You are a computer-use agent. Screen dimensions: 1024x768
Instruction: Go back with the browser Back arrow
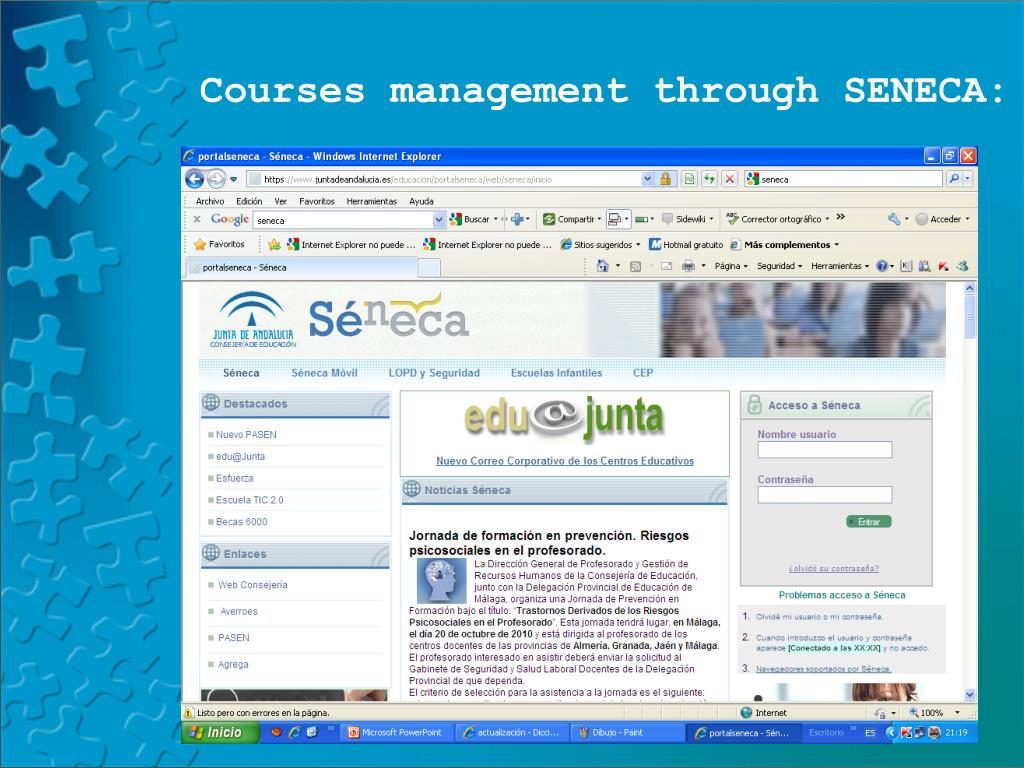(195, 178)
